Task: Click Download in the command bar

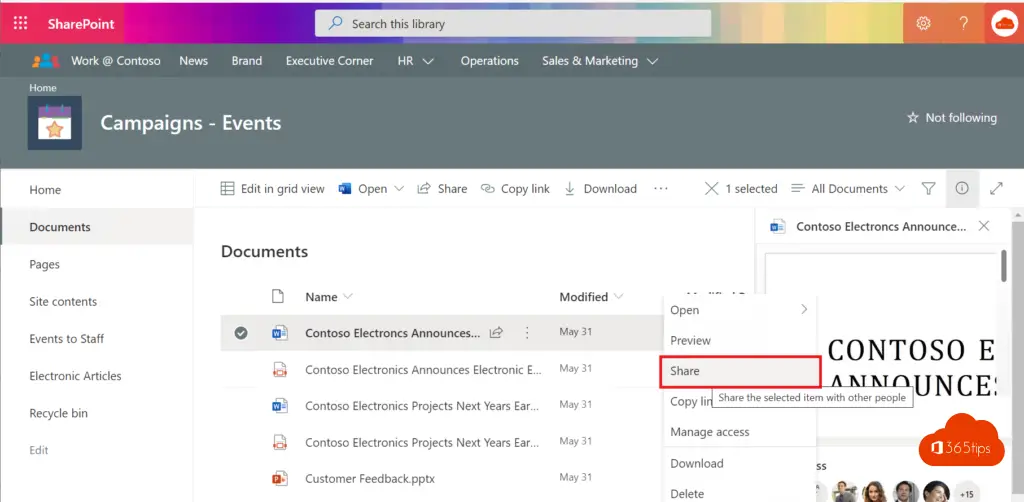Action: click(600, 189)
